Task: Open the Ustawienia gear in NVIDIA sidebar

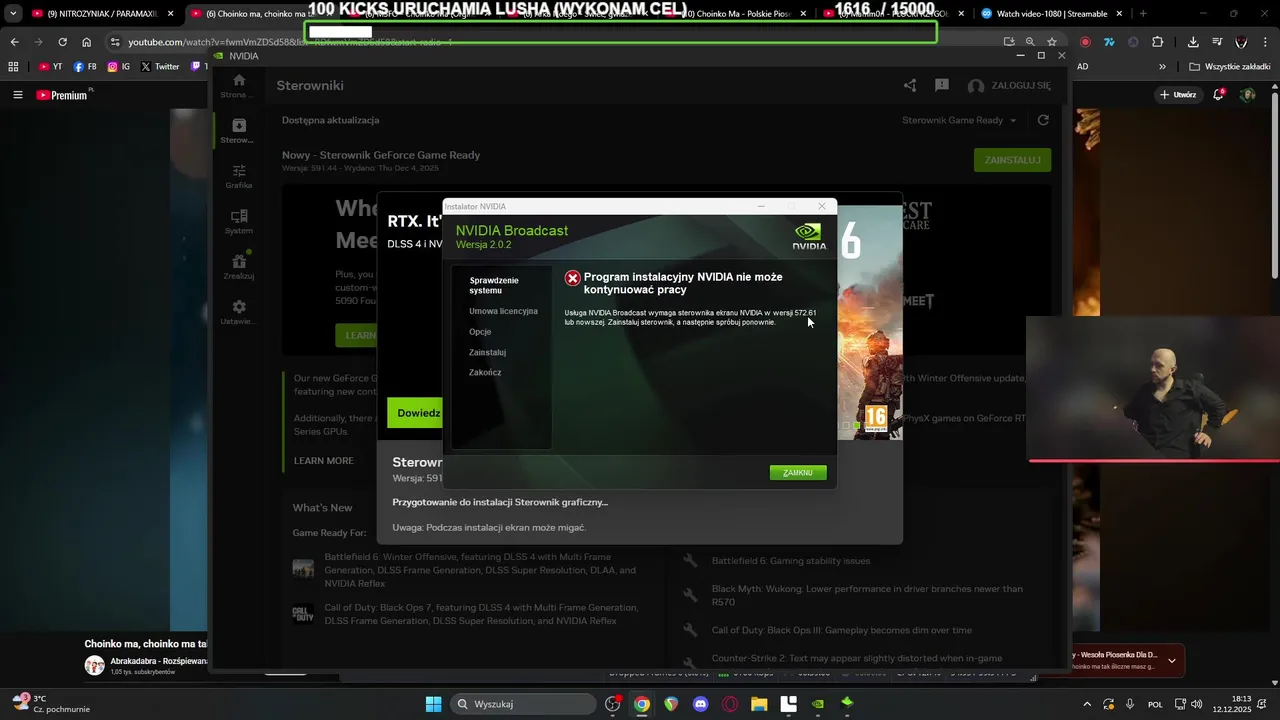Action: point(239,312)
